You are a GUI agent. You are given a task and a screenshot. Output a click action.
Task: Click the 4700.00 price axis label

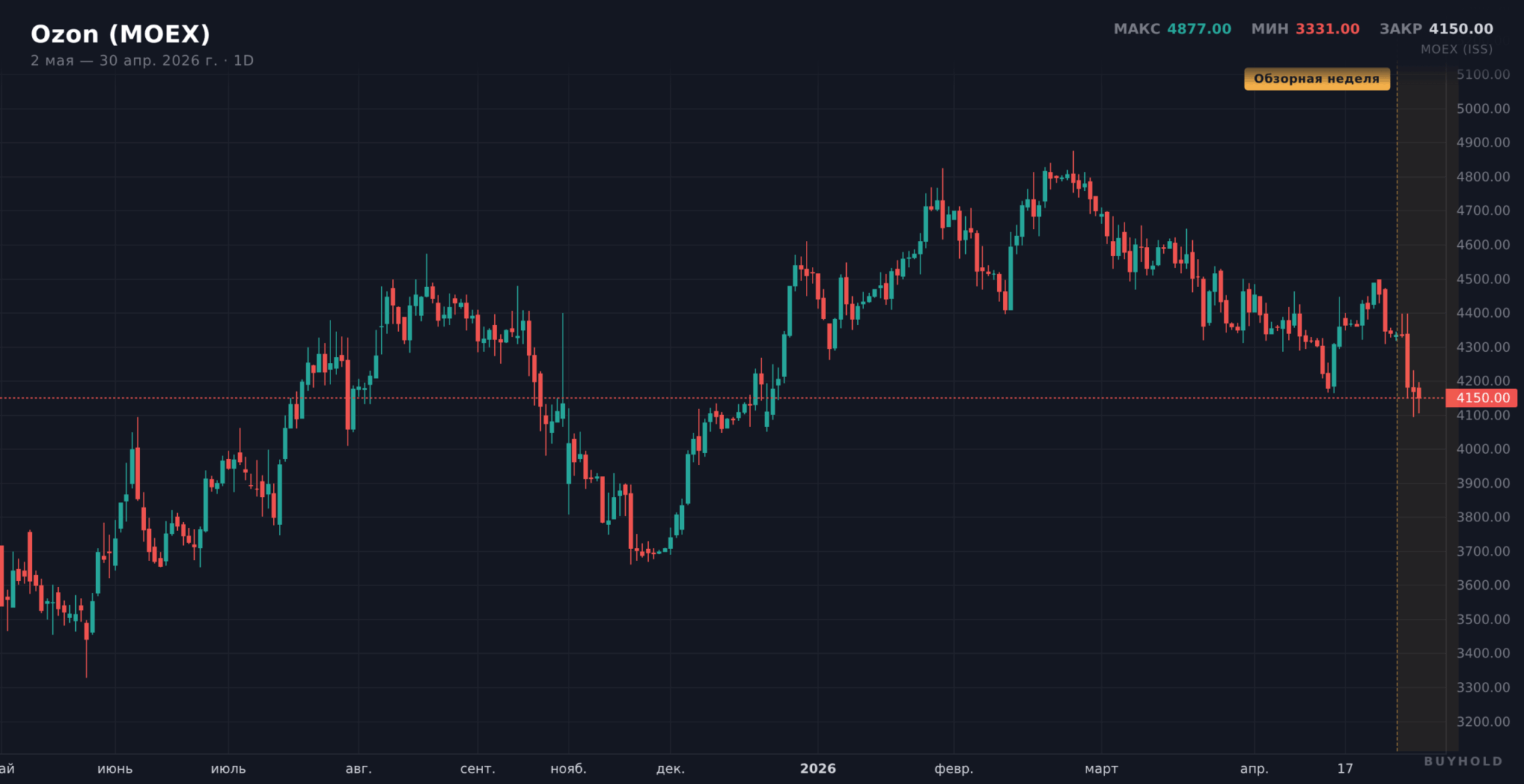click(1483, 211)
